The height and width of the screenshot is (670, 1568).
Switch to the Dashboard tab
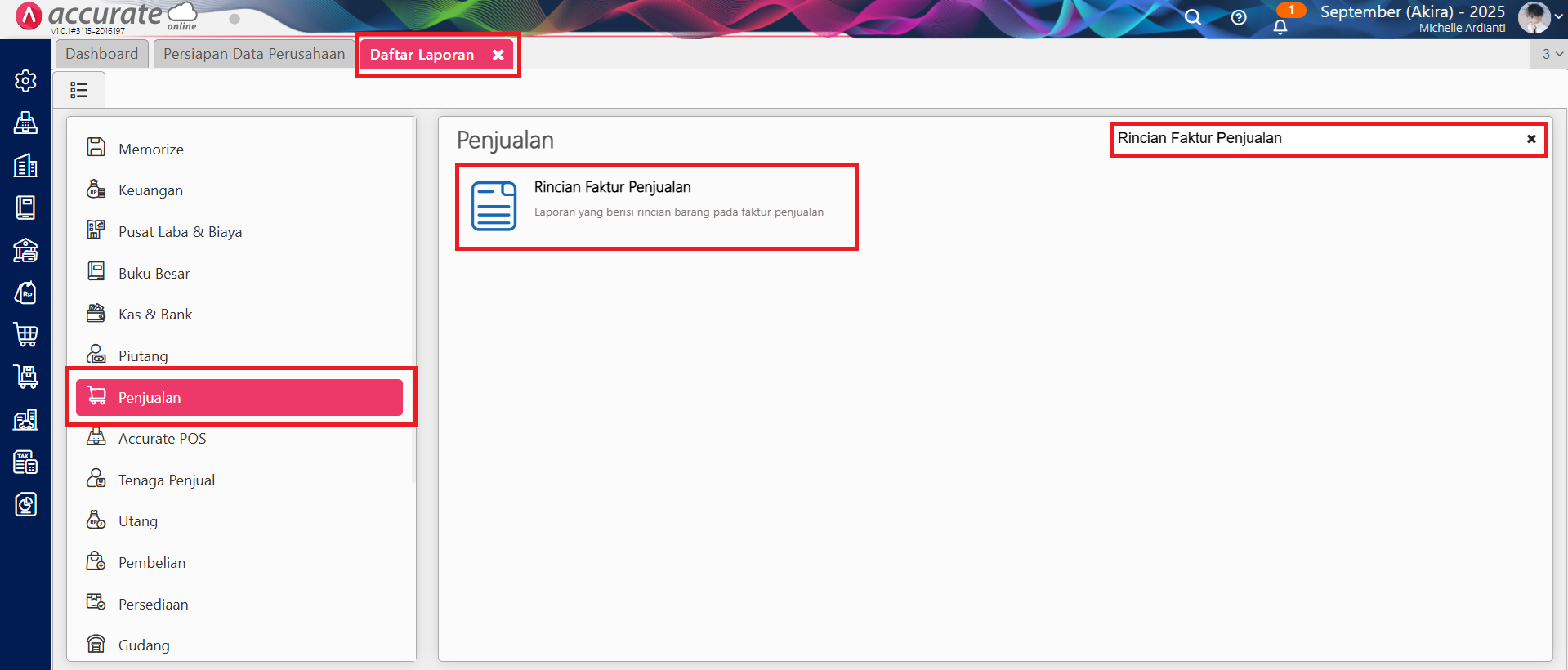click(x=102, y=54)
